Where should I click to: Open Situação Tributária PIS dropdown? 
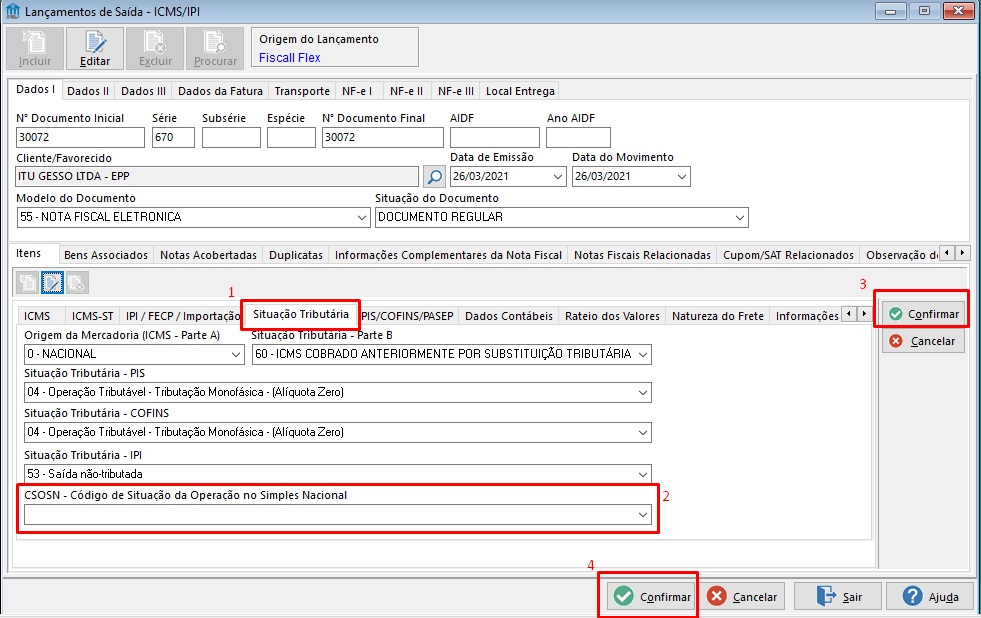point(643,393)
